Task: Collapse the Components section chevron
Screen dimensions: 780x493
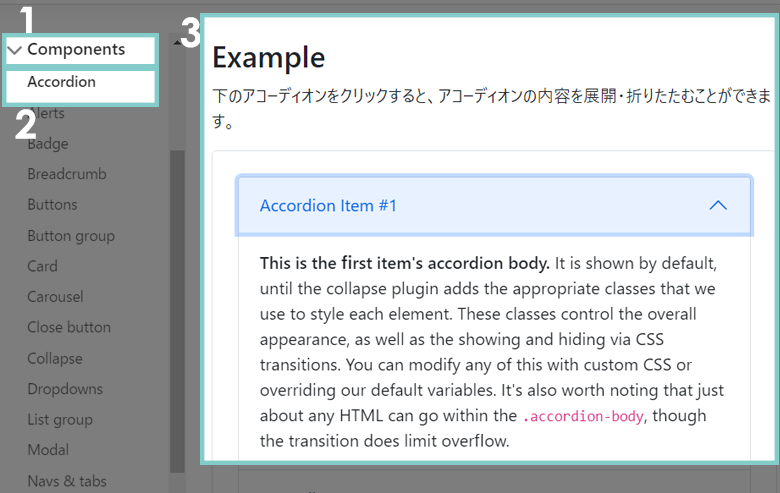Action: coord(14,50)
